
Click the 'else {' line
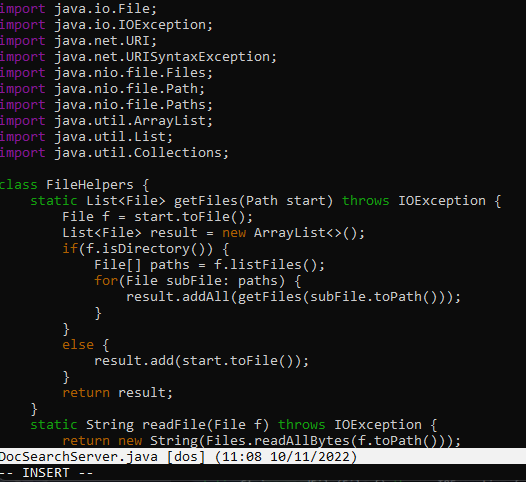(86, 345)
